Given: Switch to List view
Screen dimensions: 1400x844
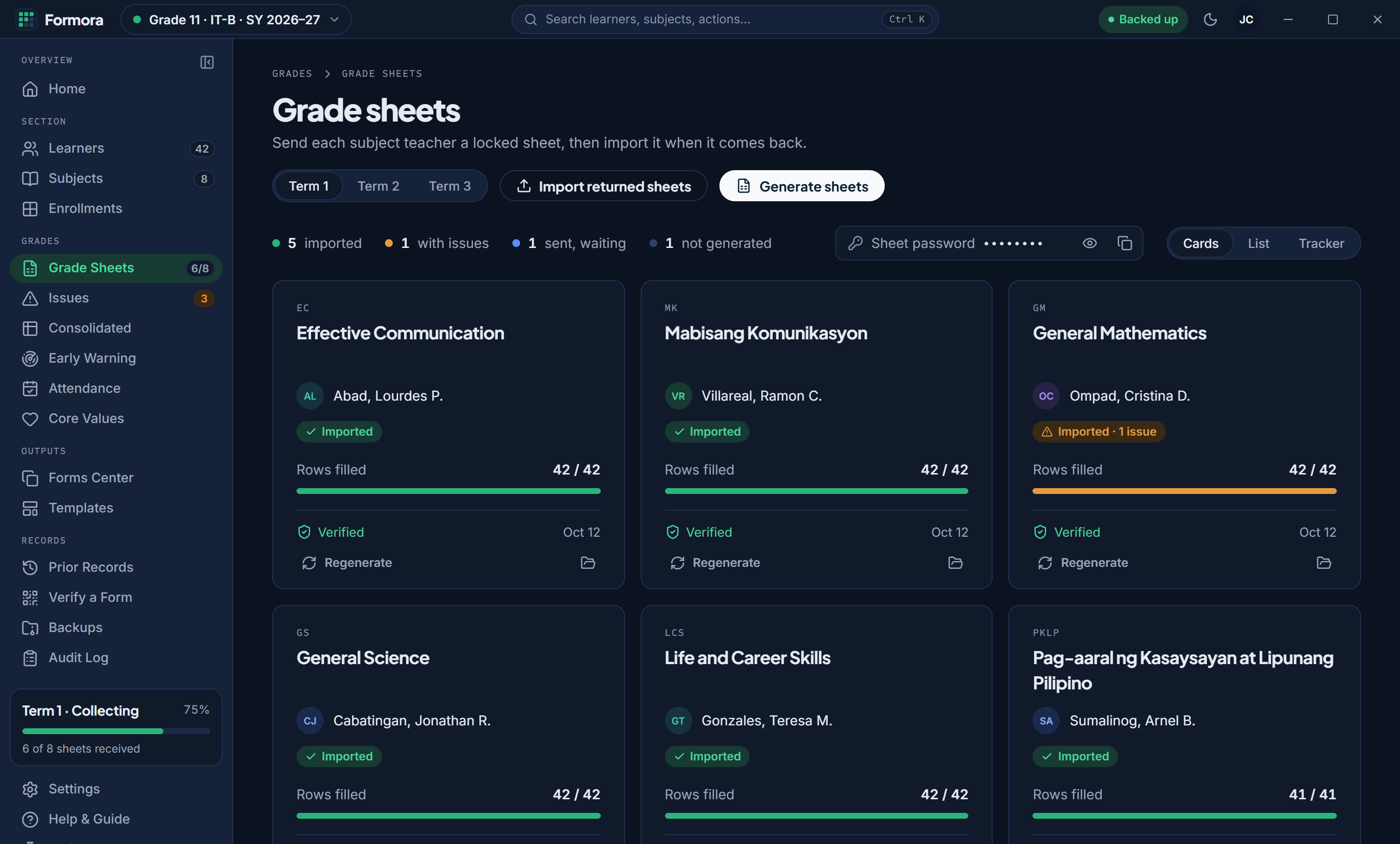Looking at the screenshot, I should point(1258,243).
